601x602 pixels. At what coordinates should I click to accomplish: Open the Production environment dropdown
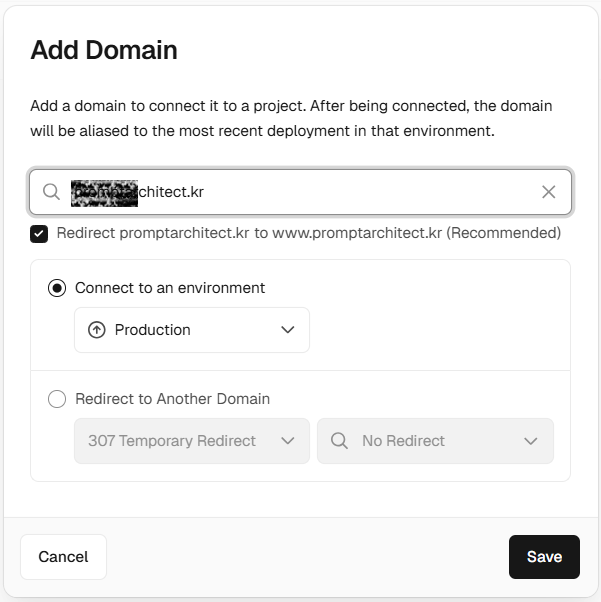click(192, 330)
